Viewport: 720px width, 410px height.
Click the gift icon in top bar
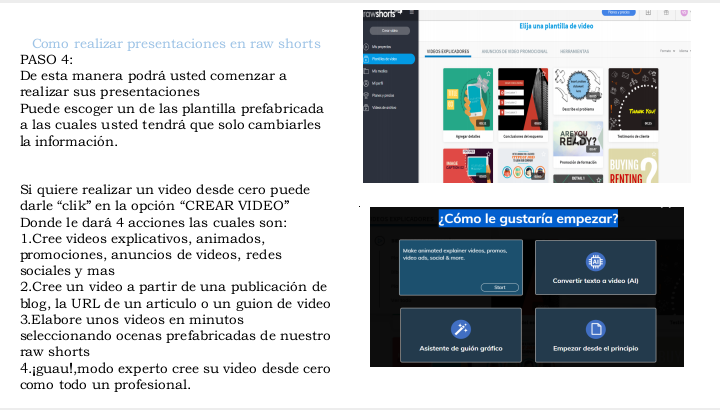tap(666, 13)
